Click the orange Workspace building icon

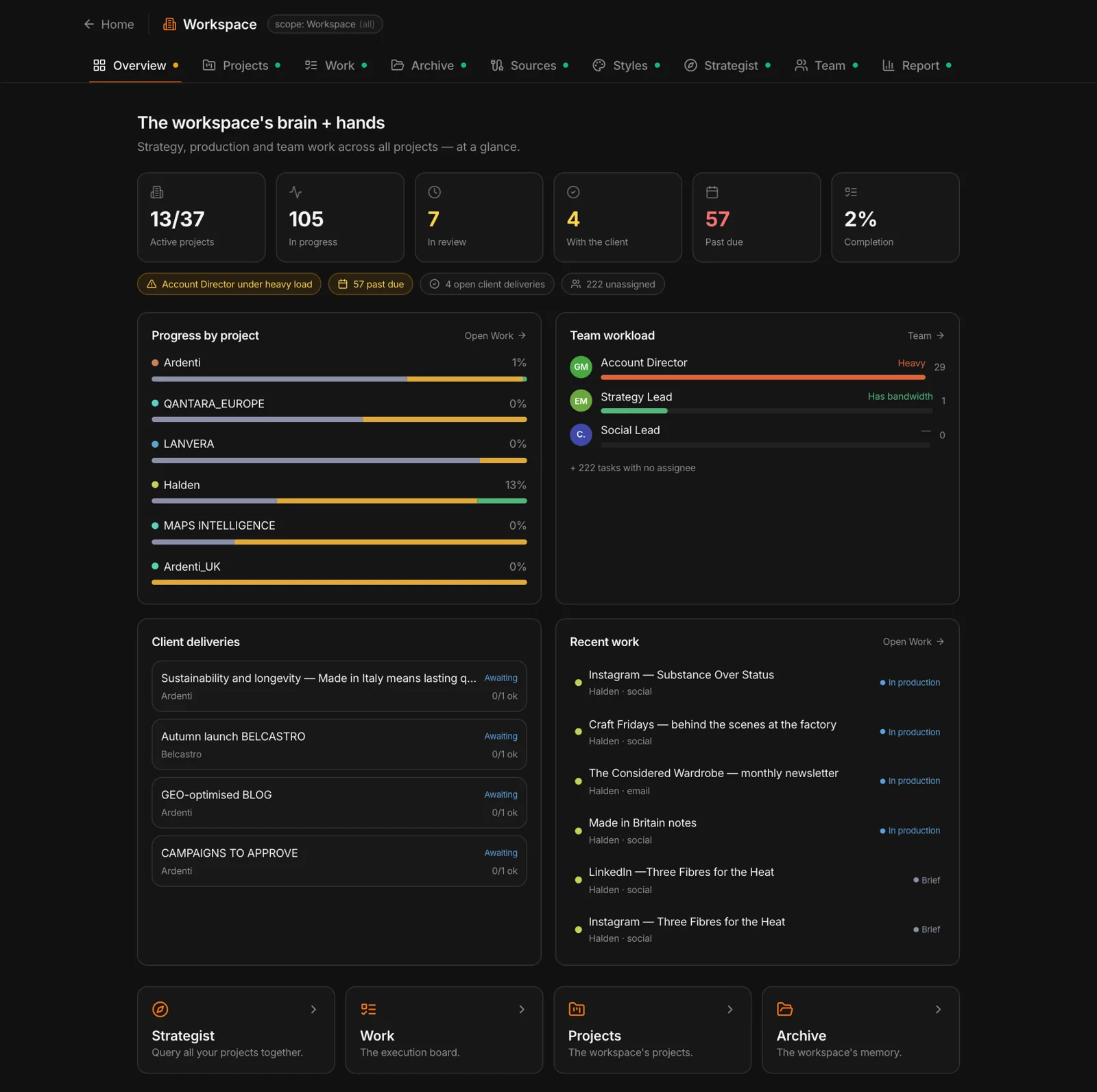click(x=169, y=24)
